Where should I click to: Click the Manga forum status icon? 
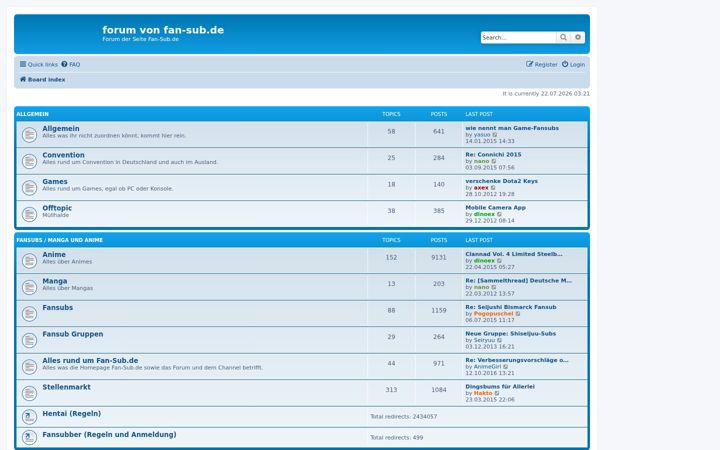tap(29, 287)
